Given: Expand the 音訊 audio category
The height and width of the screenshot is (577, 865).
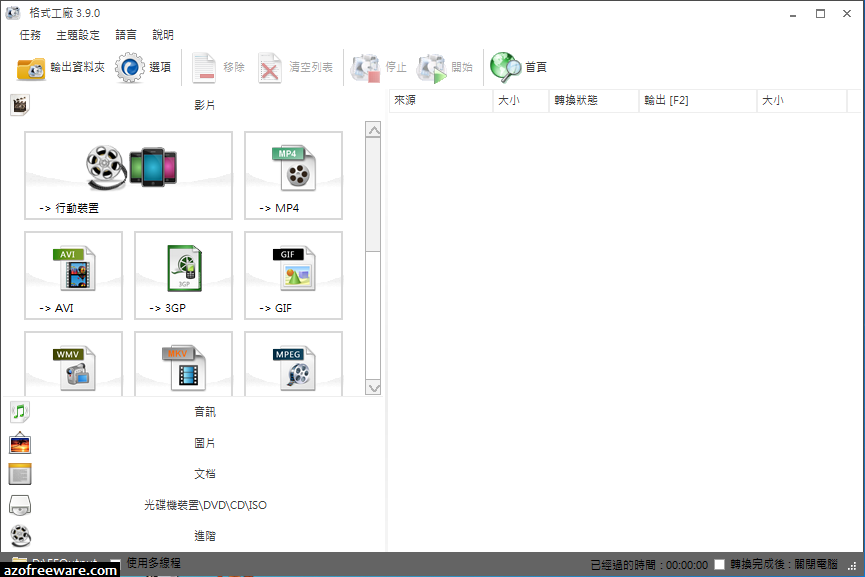Looking at the screenshot, I should coord(193,412).
